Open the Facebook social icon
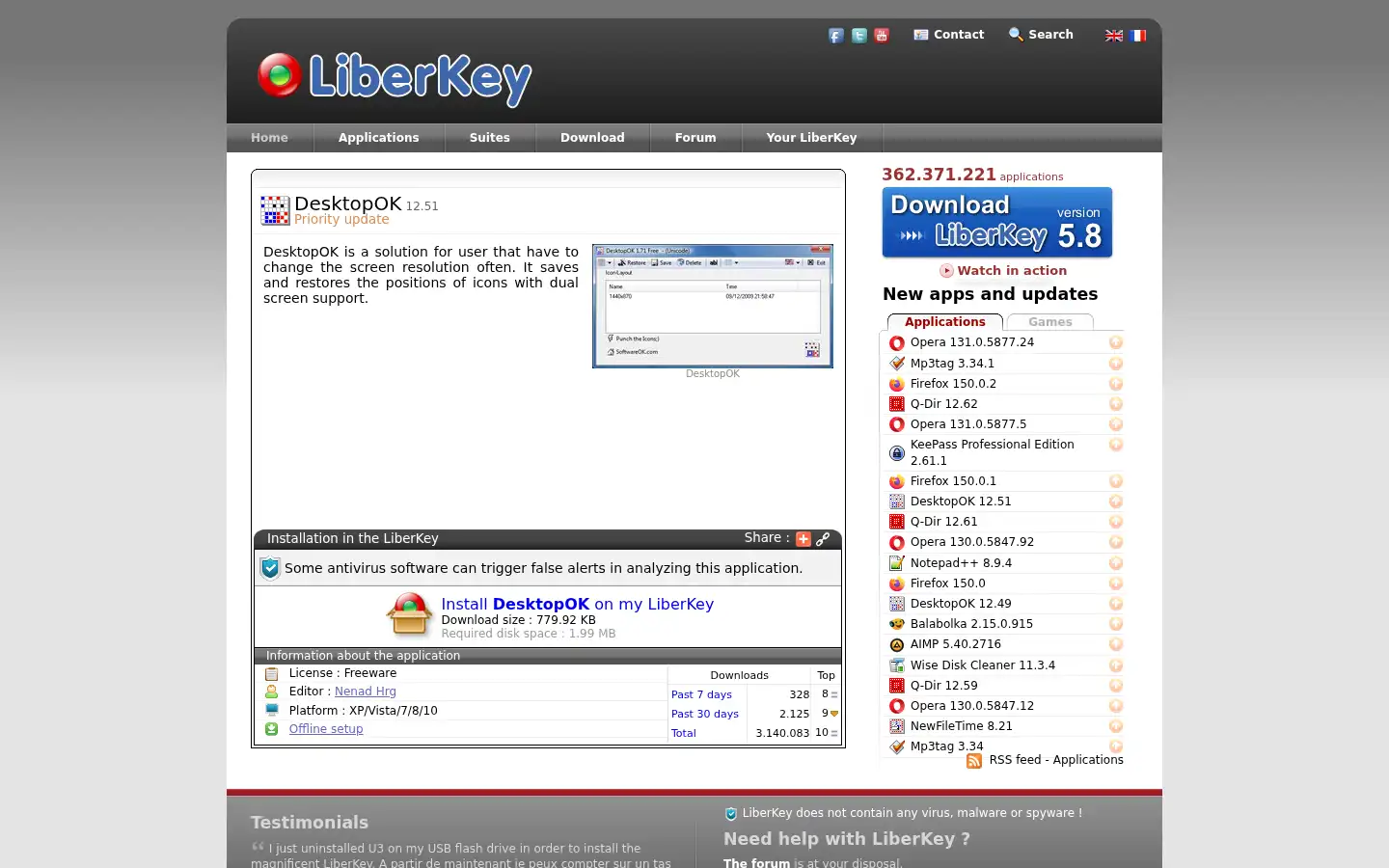 836,36
